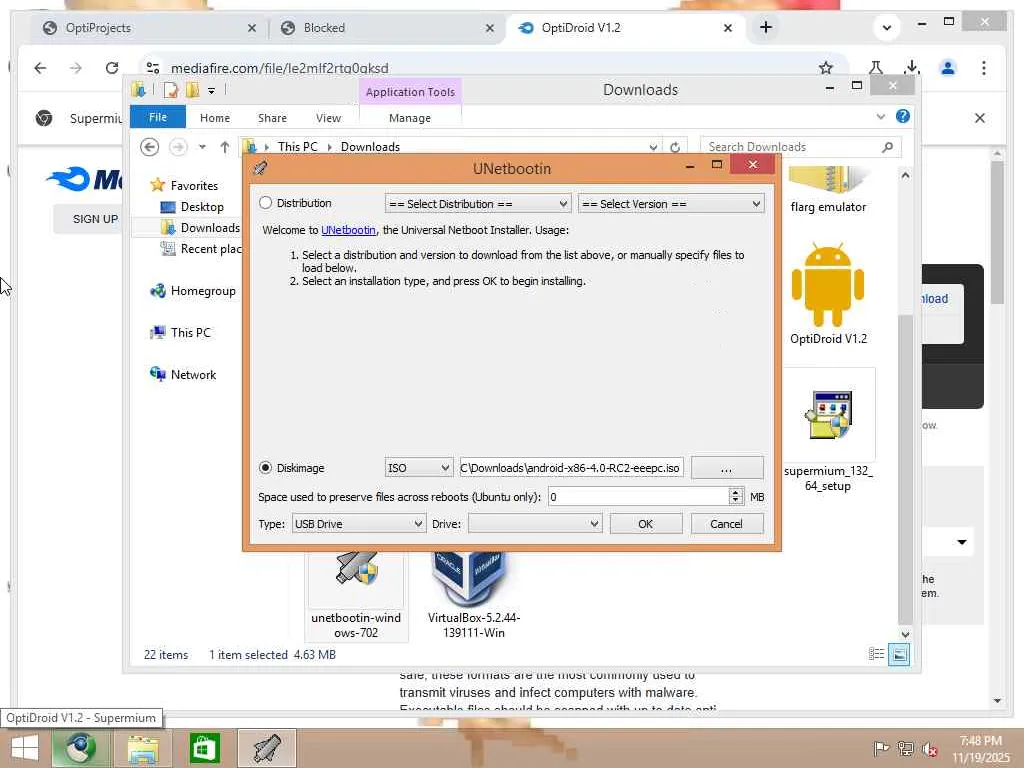
Task: Select the Distribution radio button in UNetbootin
Action: pyautogui.click(x=265, y=203)
